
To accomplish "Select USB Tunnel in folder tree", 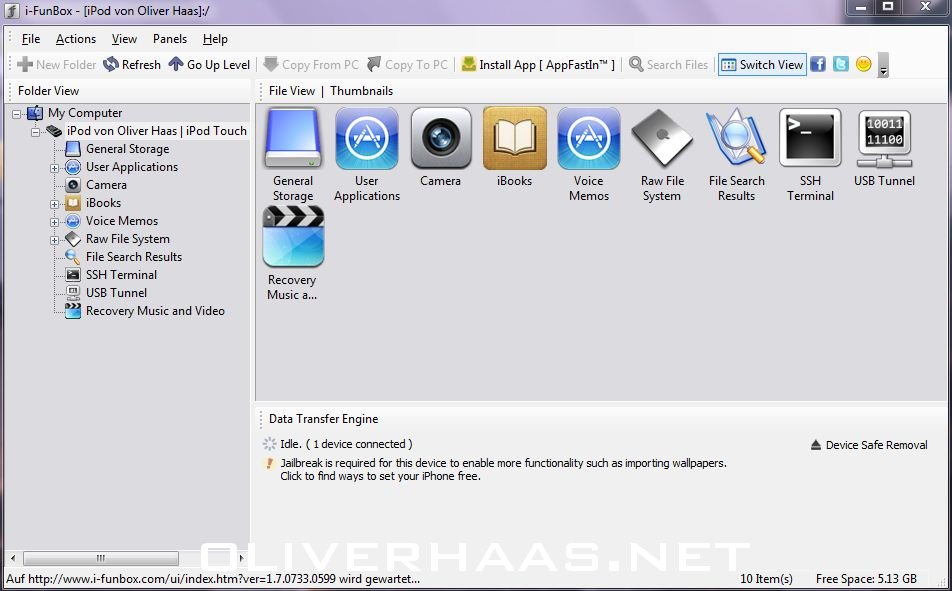I will coord(116,293).
